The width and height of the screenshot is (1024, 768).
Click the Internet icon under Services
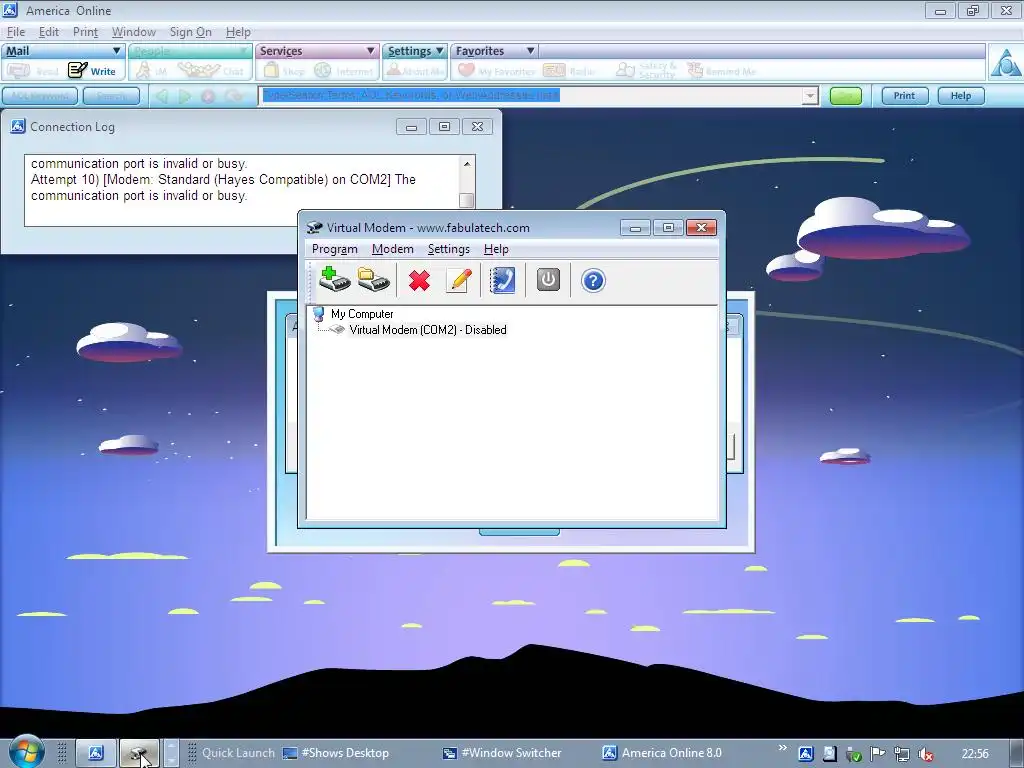point(344,71)
